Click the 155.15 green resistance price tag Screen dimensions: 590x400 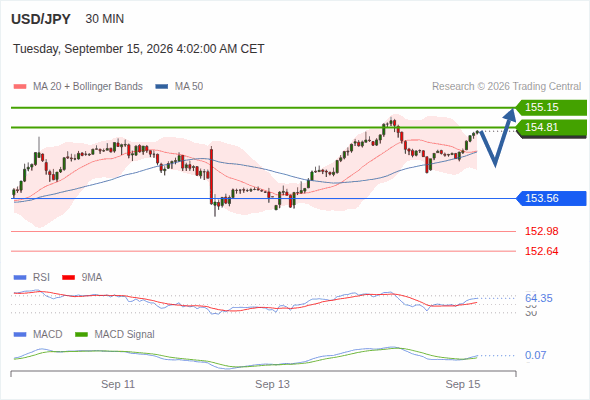coord(551,108)
